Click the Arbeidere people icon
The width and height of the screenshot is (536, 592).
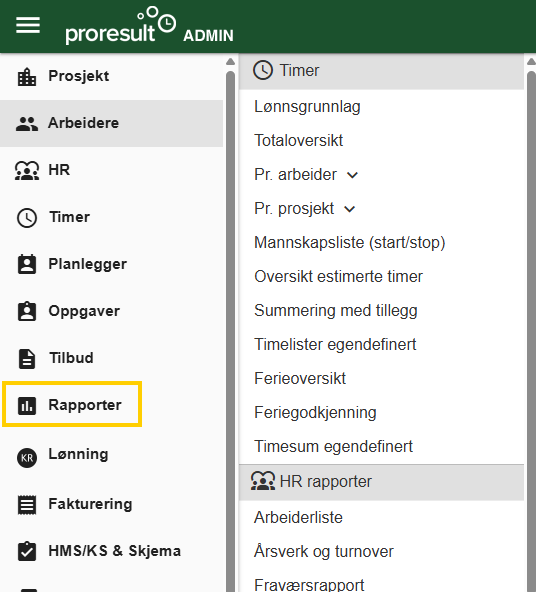(x=27, y=124)
